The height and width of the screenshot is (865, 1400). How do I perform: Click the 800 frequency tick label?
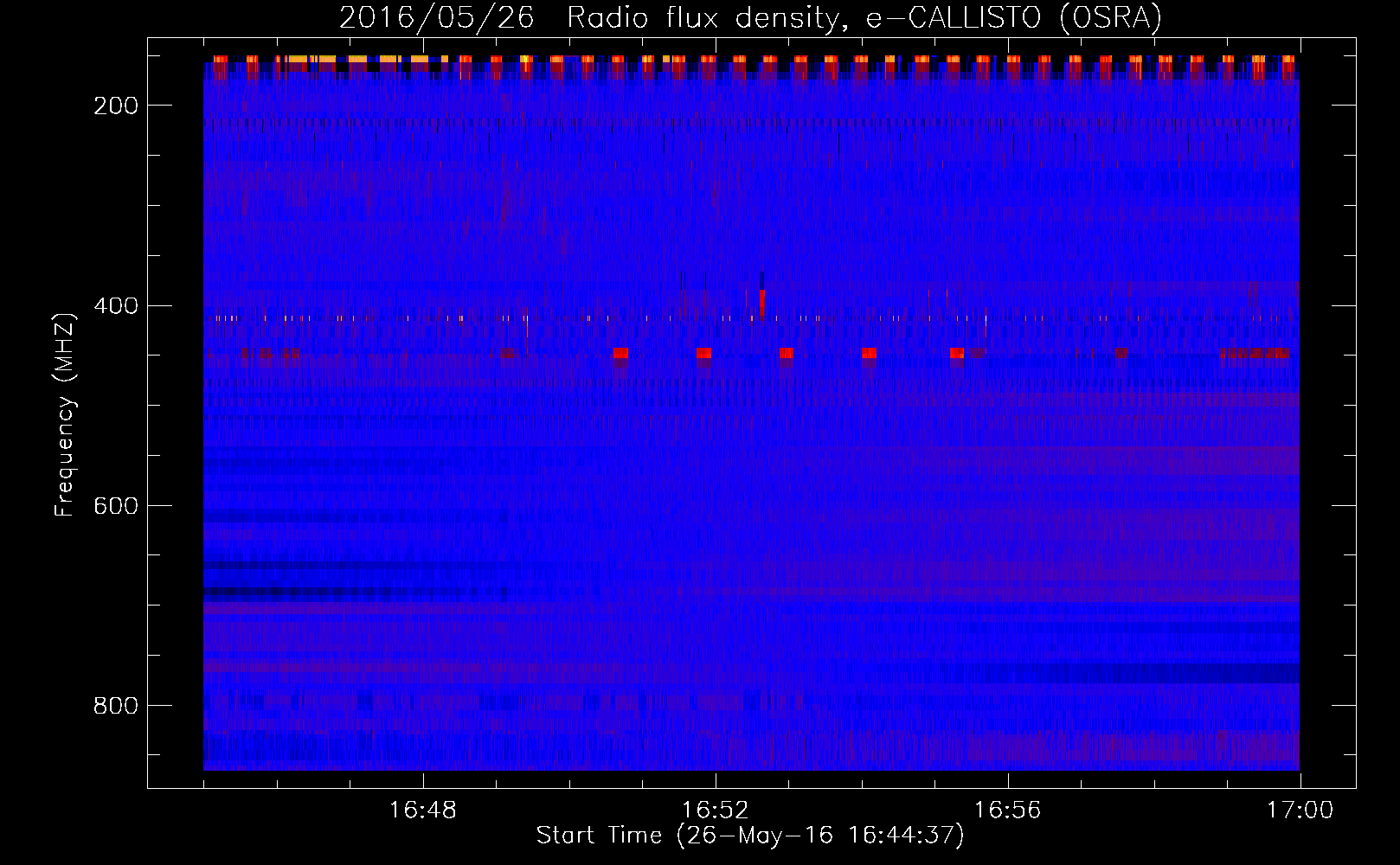pos(116,705)
